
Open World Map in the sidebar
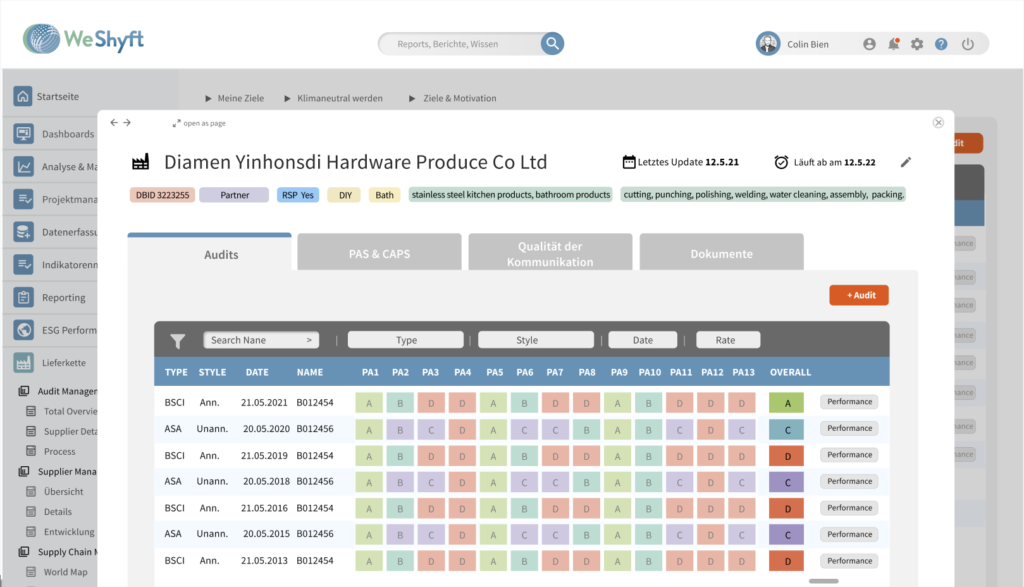[57, 572]
